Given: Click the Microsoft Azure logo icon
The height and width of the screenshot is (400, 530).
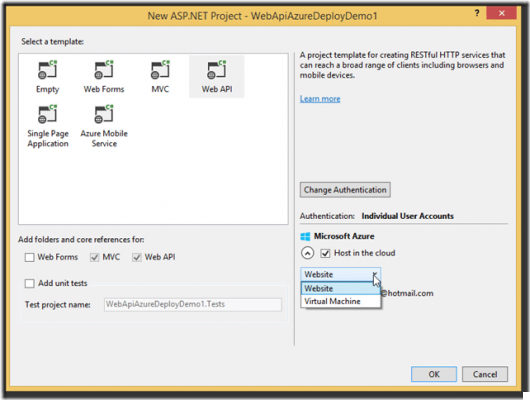Looking at the screenshot, I should point(305,236).
